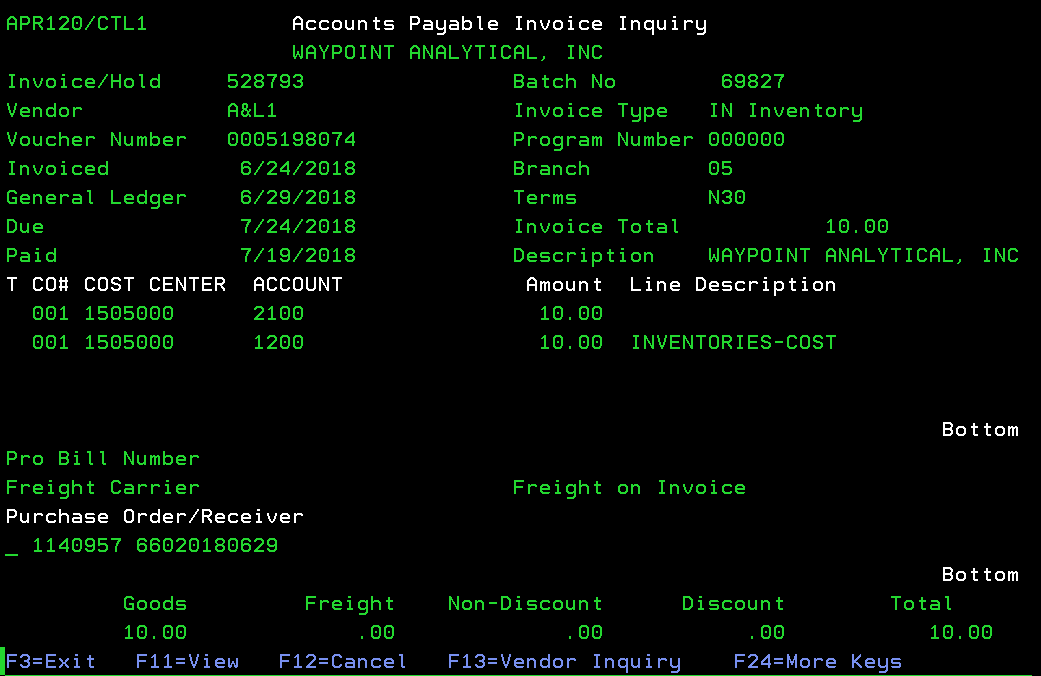1041x676 pixels.
Task: Click batch number 69827
Action: pos(752,82)
